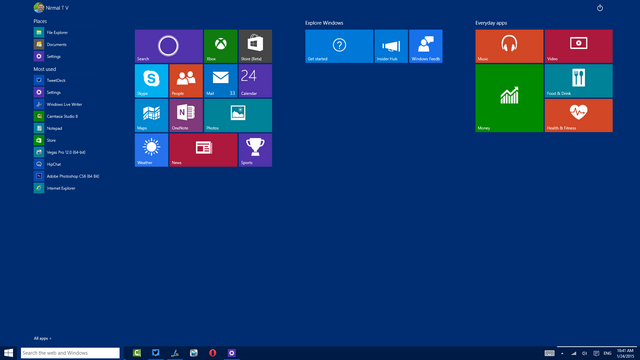Open the People tile

coord(186,81)
